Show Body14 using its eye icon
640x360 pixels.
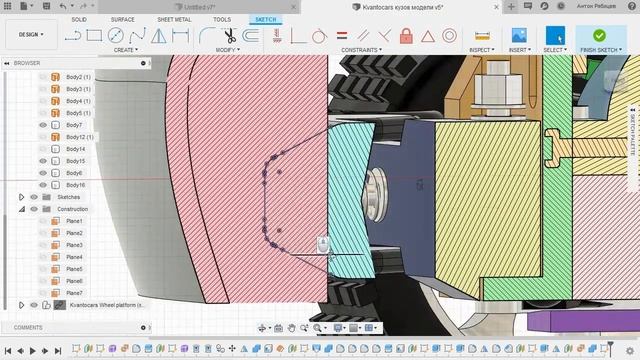[43, 149]
